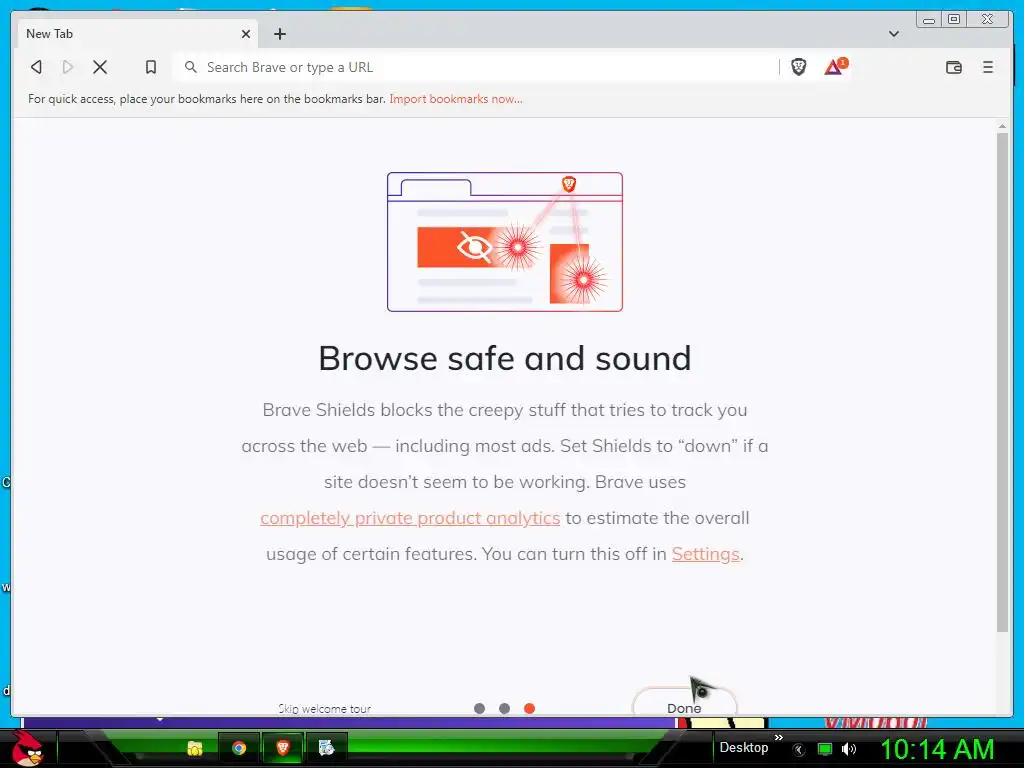Go to second welcome tour dot
This screenshot has width=1024, height=768.
pyautogui.click(x=504, y=709)
